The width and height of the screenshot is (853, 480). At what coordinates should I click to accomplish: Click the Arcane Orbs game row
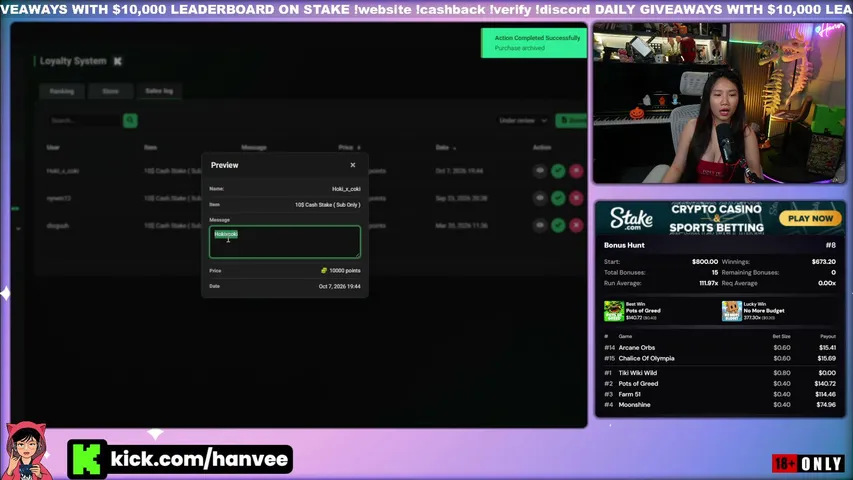720,348
